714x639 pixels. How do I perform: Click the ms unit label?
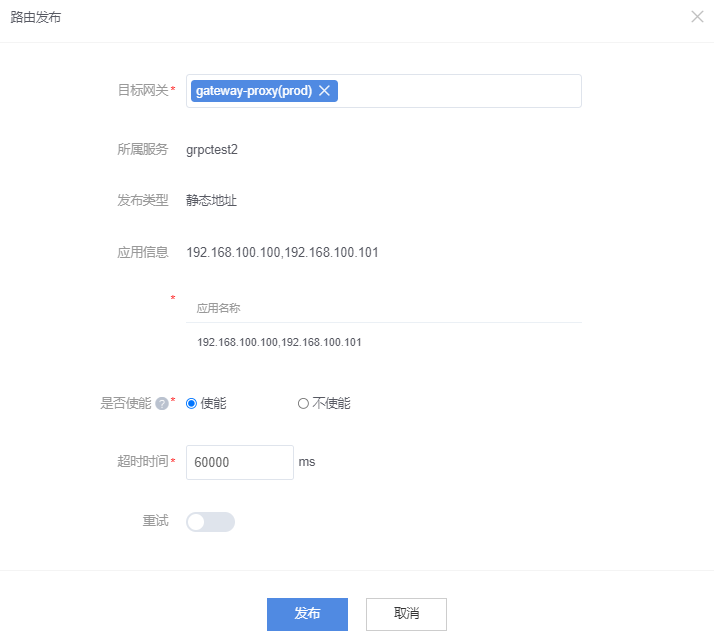tap(307, 462)
